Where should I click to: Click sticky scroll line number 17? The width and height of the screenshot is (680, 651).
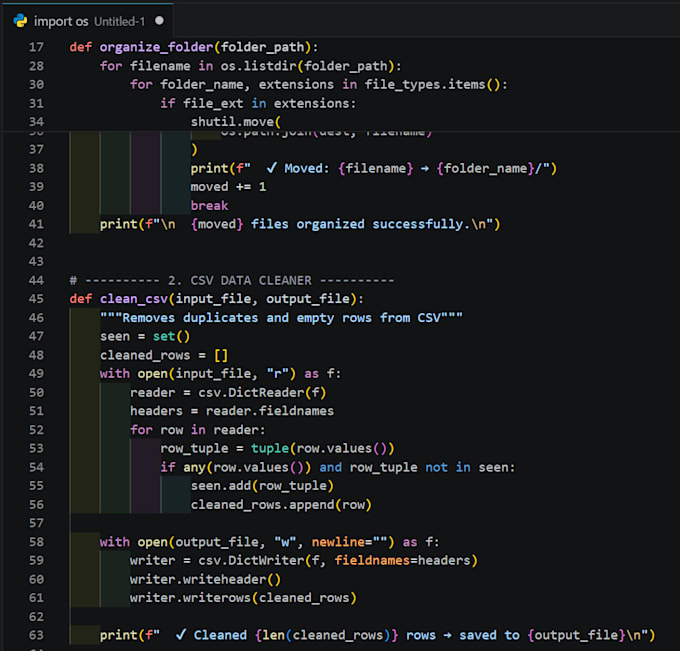point(36,47)
